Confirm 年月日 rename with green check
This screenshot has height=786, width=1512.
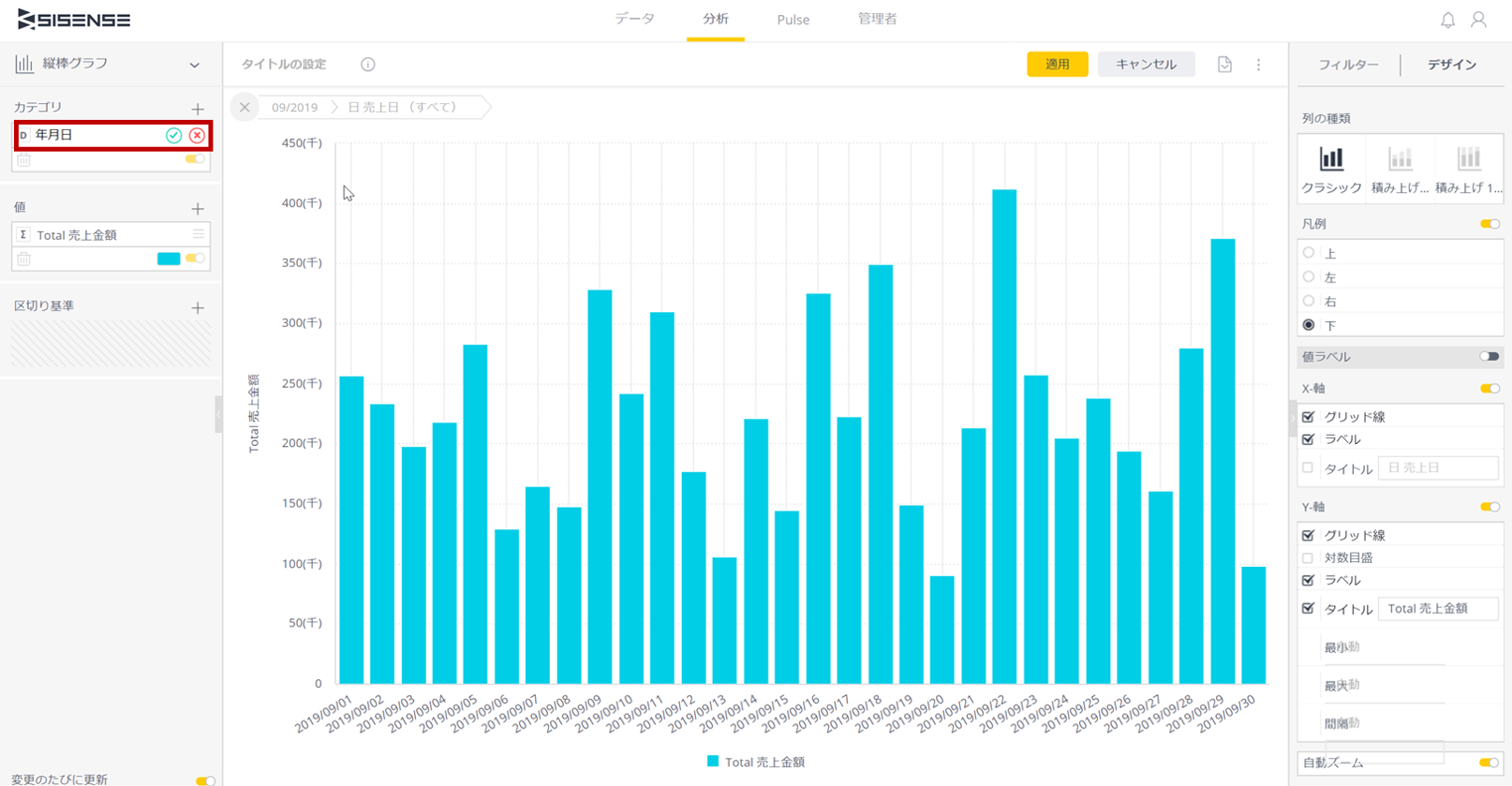(x=173, y=135)
